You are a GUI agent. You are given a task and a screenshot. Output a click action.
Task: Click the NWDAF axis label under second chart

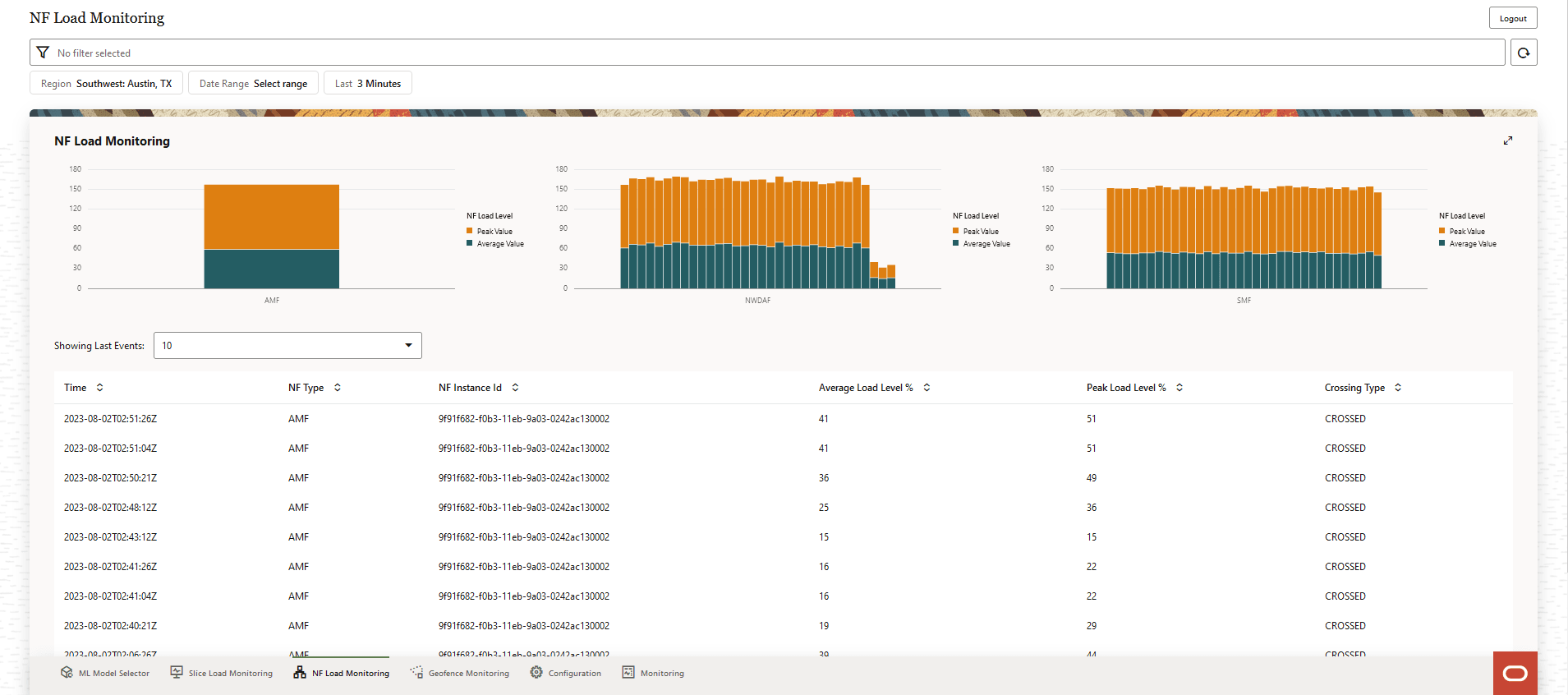pos(758,301)
